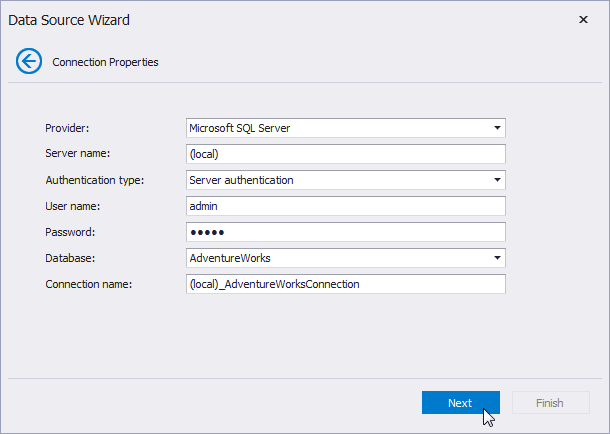Click the Authentication type label

pyautogui.click(x=95, y=180)
